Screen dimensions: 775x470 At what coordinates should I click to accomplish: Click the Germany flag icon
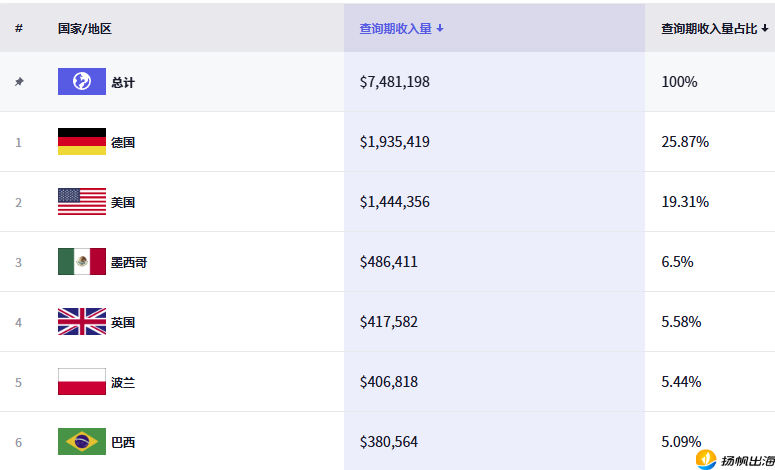click(x=82, y=142)
